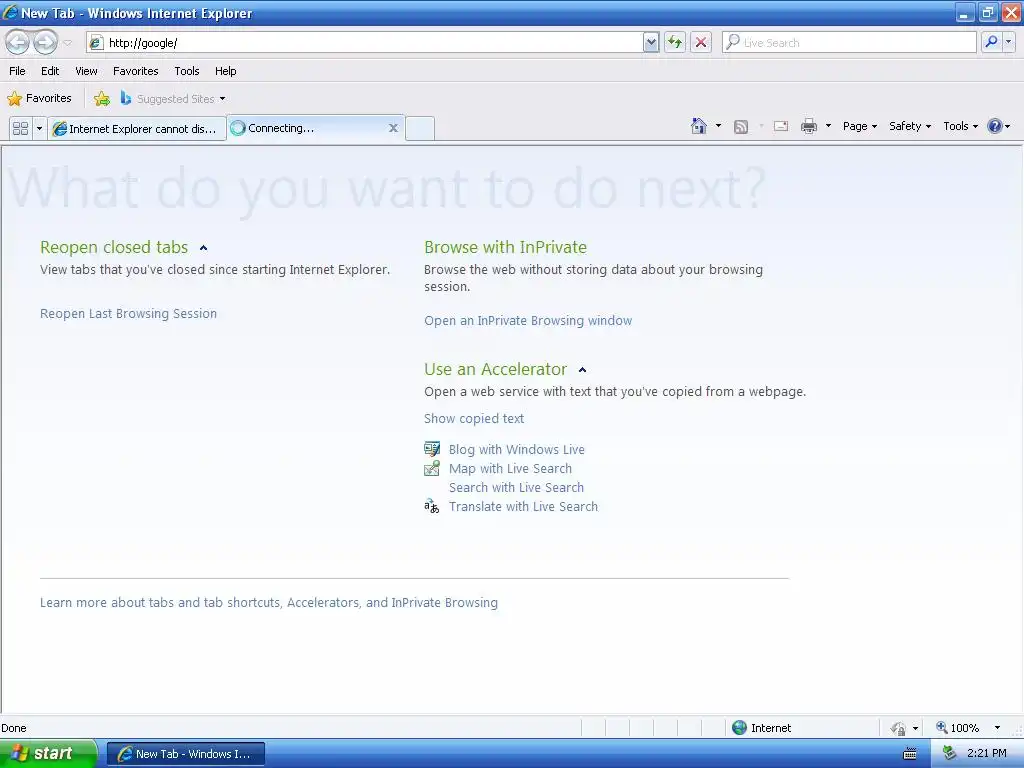This screenshot has height=768, width=1024.
Task: Click the RSS Feeds icon
Action: click(741, 127)
